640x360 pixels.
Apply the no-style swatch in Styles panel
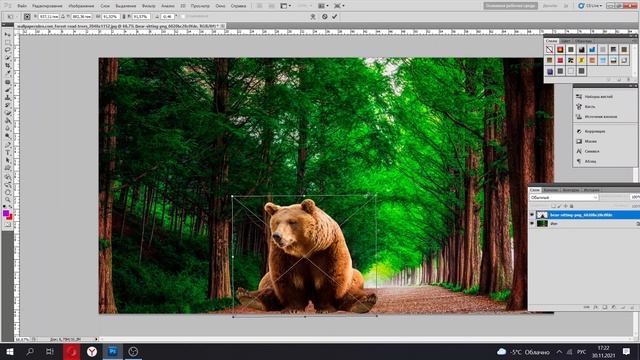click(x=549, y=50)
